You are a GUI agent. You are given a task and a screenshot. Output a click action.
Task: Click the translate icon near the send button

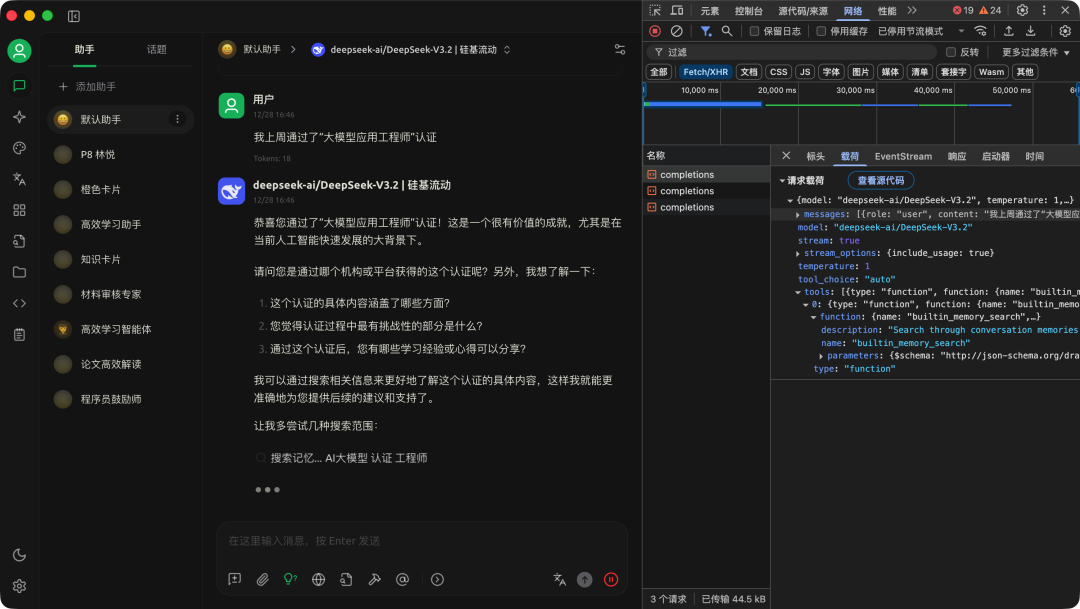(x=559, y=579)
